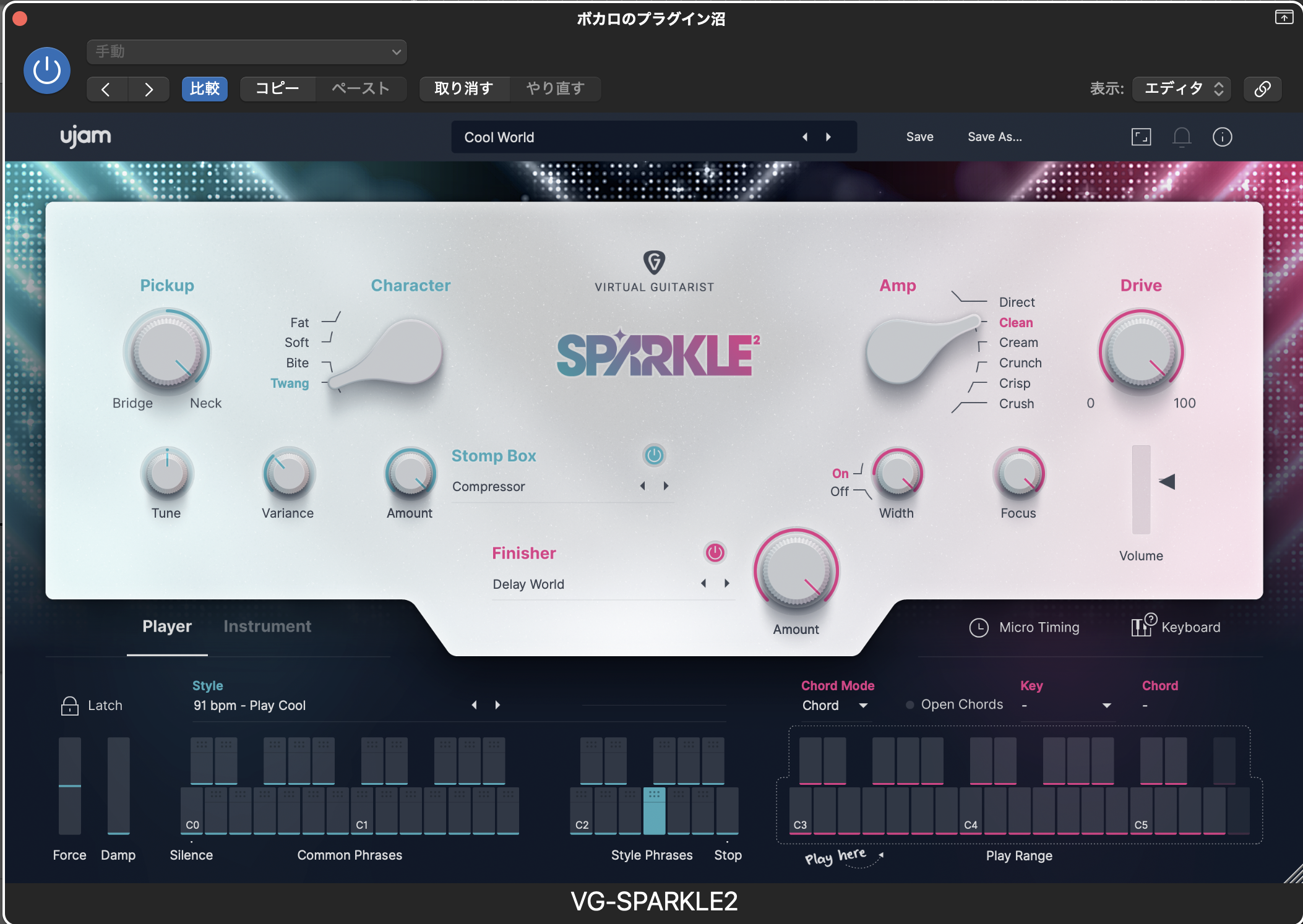The width and height of the screenshot is (1303, 924).
Task: Select previous preset arrow next to Cool World
Action: pyautogui.click(x=805, y=137)
